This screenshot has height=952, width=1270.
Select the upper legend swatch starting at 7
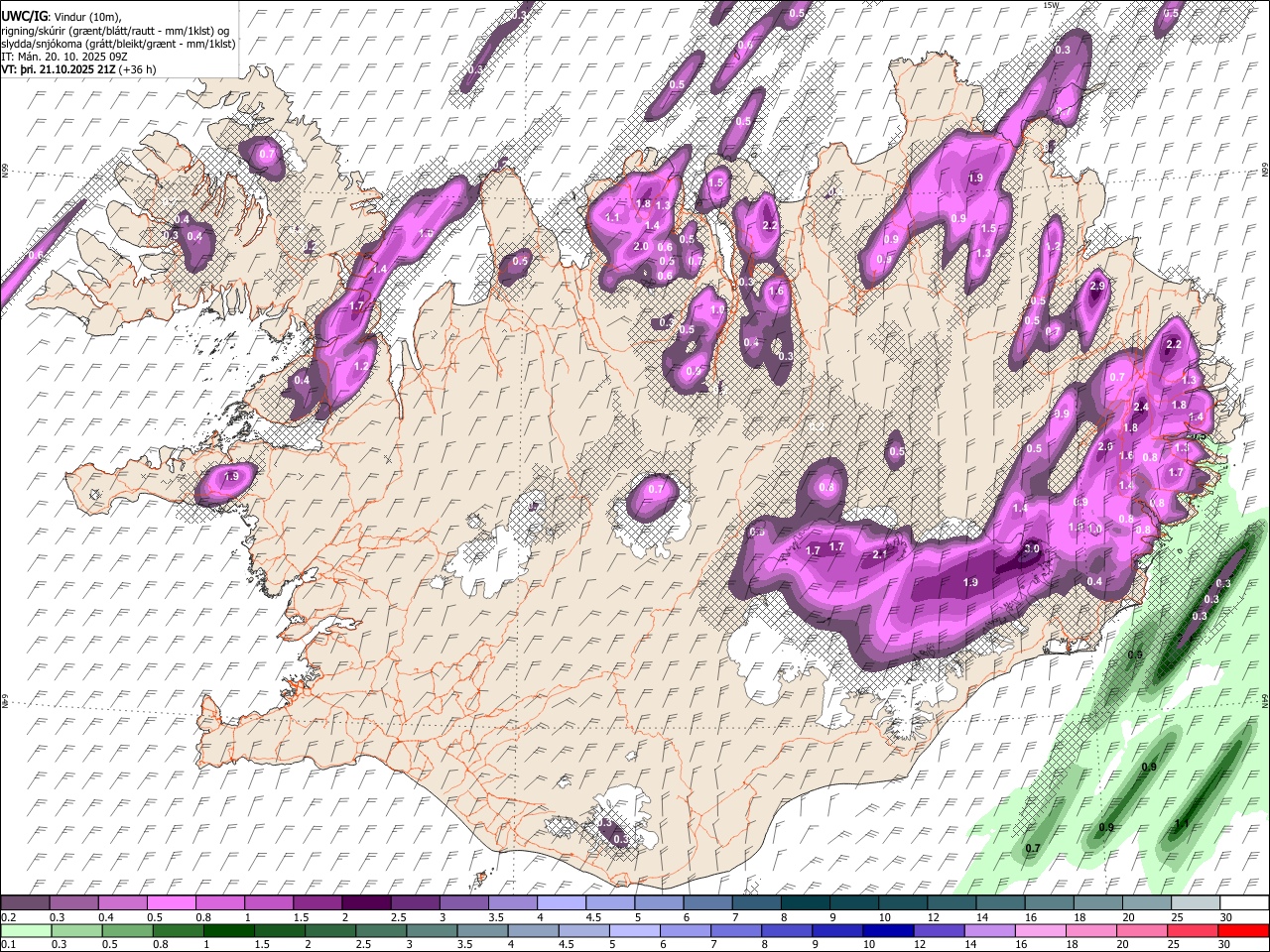pos(756,902)
